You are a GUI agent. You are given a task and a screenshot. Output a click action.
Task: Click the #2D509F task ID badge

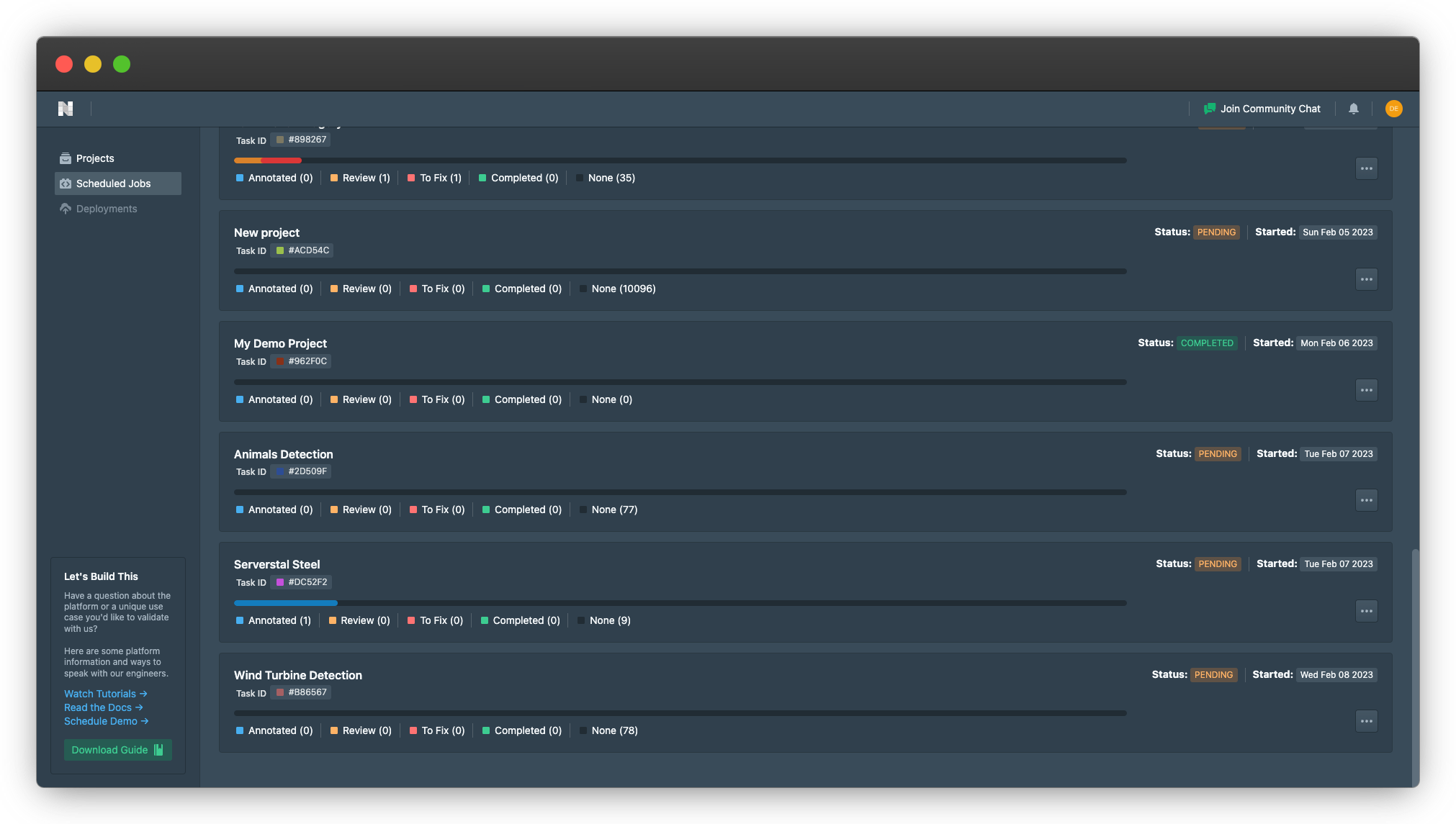301,471
